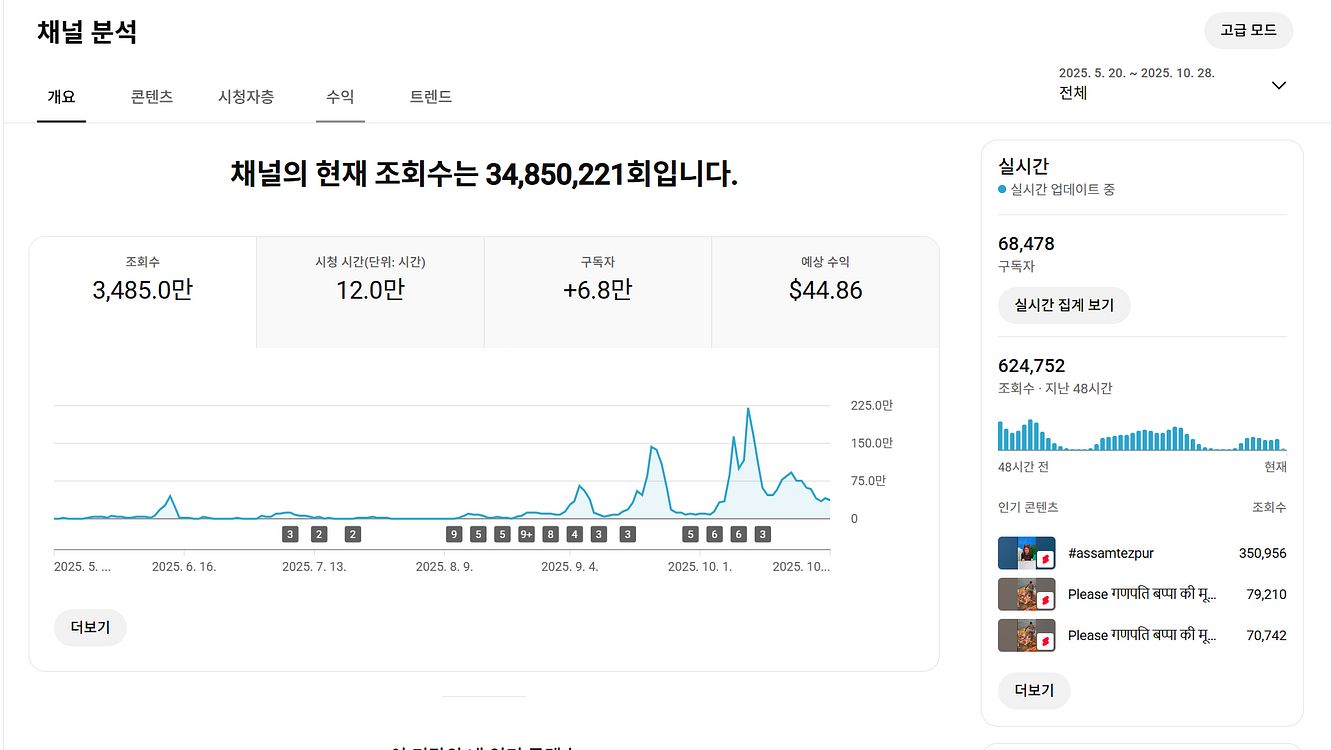
Task: Select the 조회수 metric card
Action: [143, 290]
